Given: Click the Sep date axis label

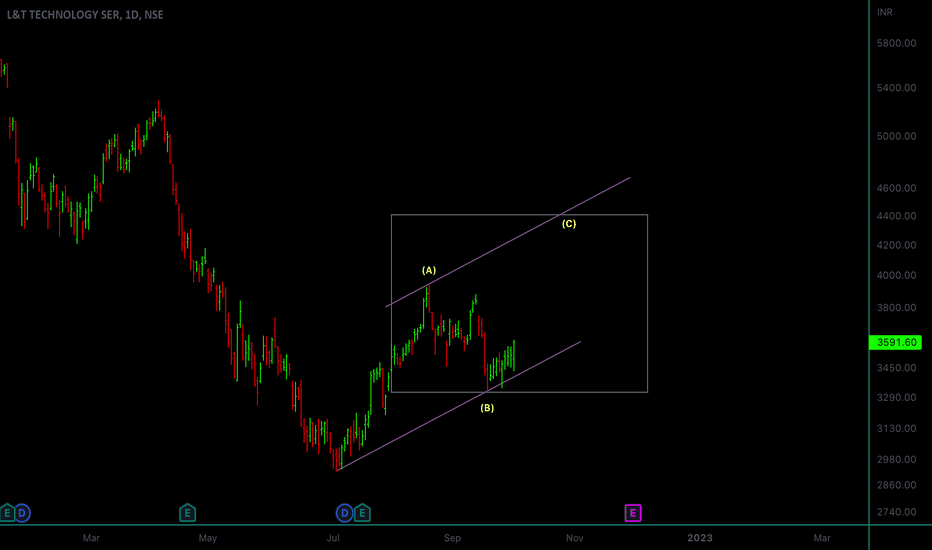Looking at the screenshot, I should pos(452,538).
